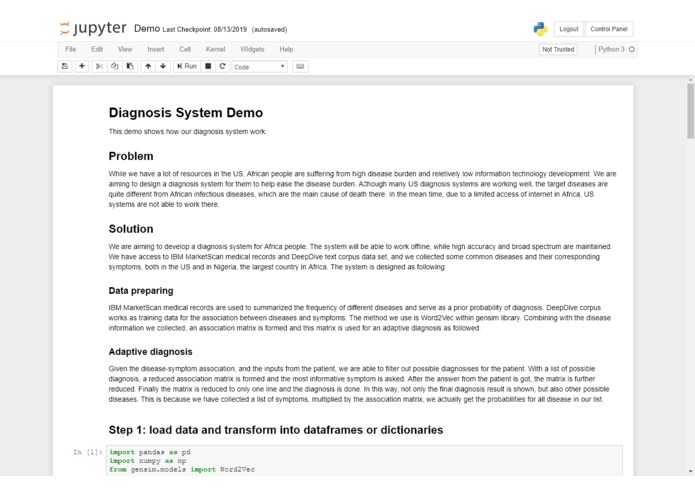
Task: Open the Widgets menu
Action: [252, 49]
